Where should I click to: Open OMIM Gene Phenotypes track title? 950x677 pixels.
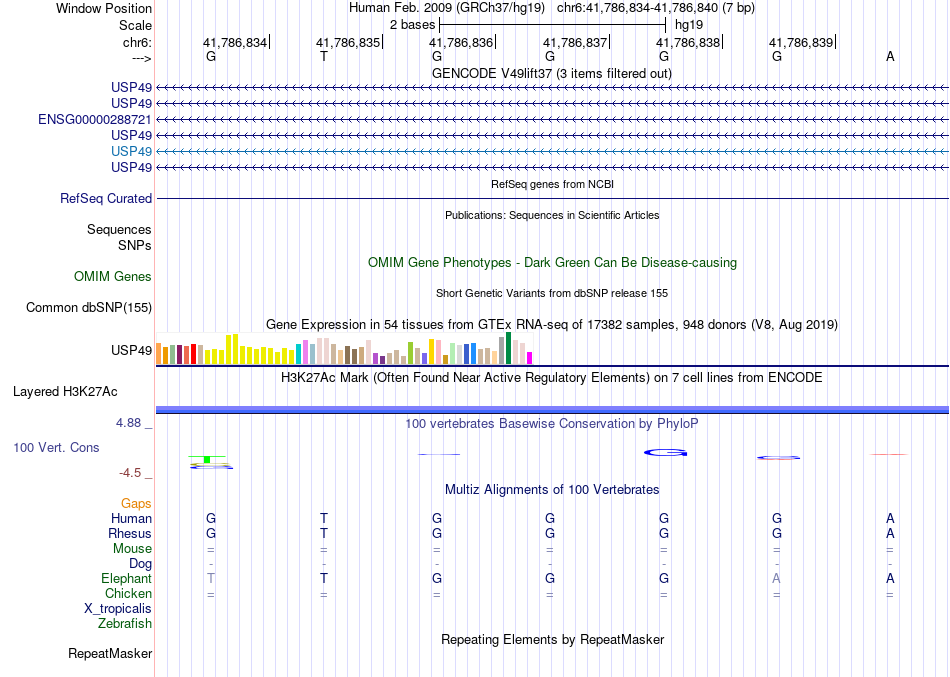tap(552, 262)
